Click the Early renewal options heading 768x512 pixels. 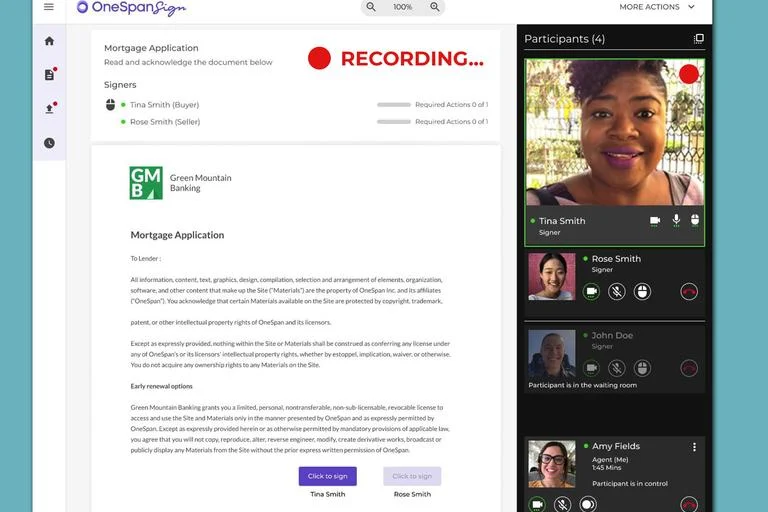[x=161, y=386]
